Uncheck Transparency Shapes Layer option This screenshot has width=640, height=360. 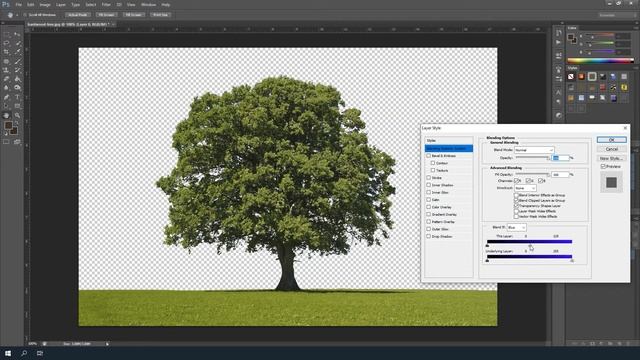point(516,206)
